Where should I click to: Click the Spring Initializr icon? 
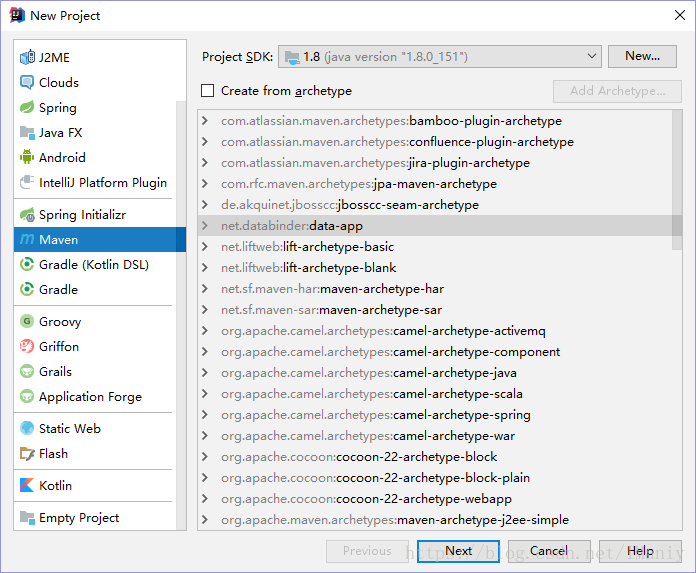(27, 214)
